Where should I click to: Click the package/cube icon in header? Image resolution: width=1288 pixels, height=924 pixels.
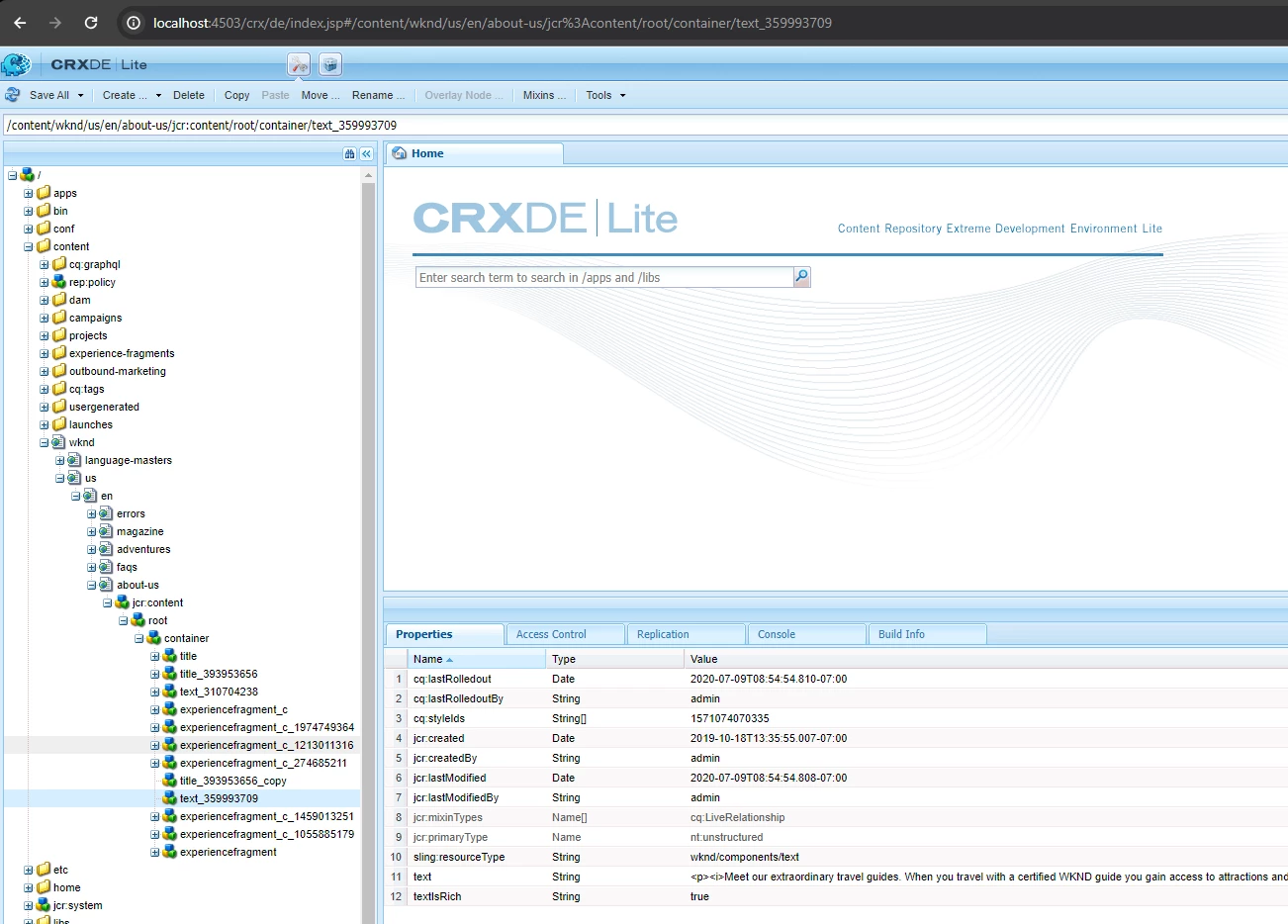330,65
